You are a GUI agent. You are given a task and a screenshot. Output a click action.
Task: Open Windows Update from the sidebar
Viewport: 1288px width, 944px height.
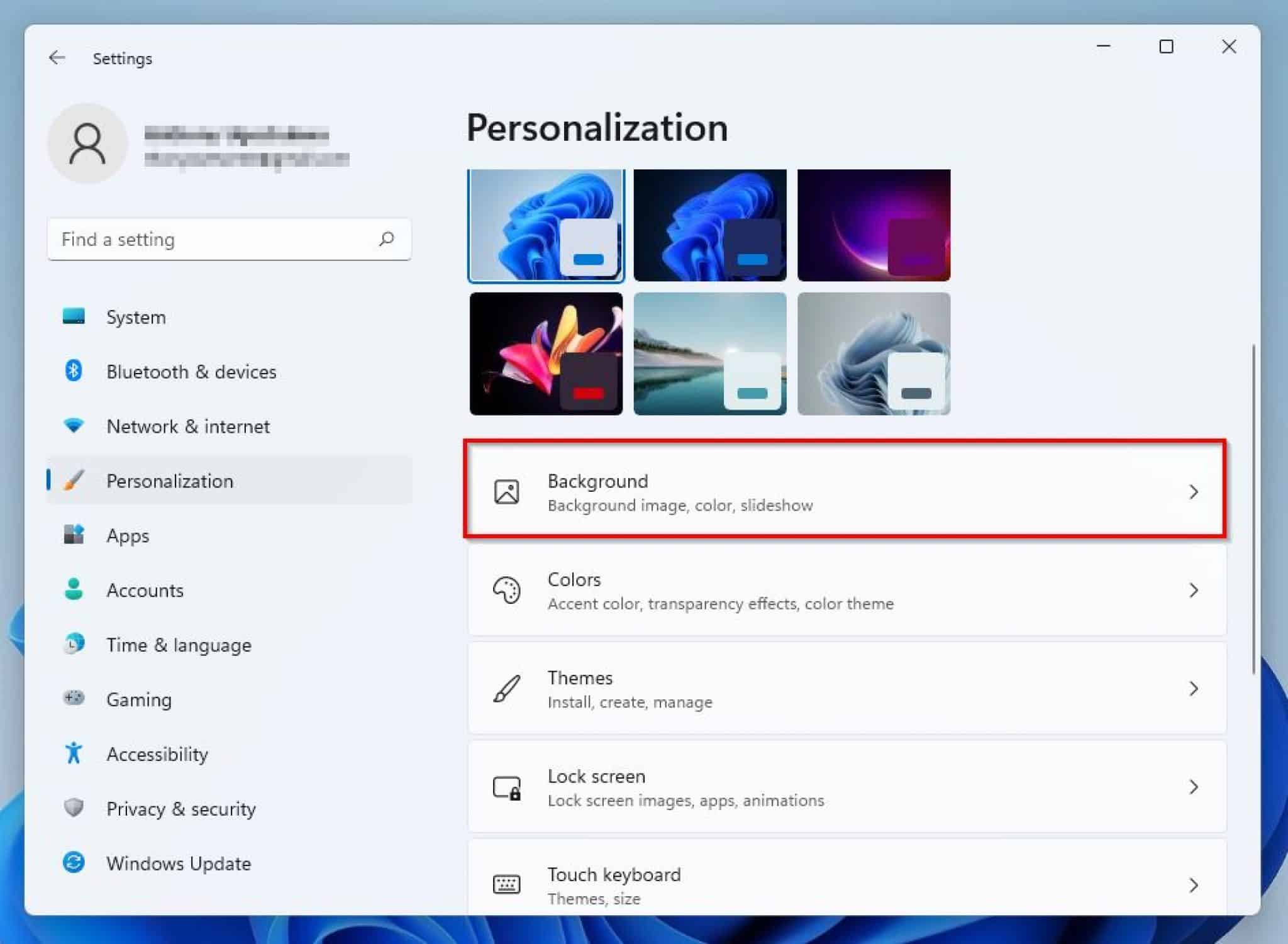(x=178, y=863)
